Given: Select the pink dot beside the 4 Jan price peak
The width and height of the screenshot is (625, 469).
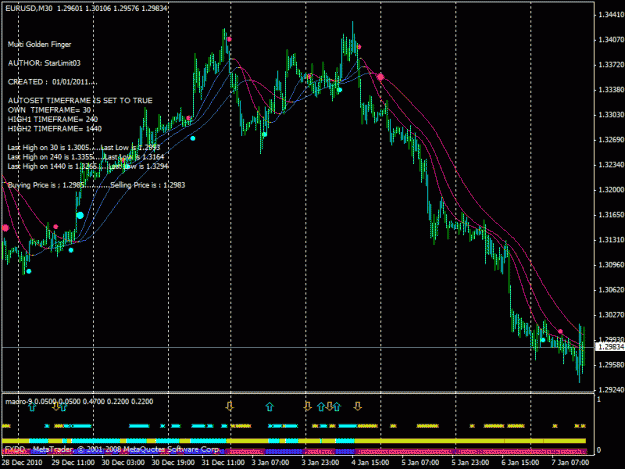Looking at the screenshot, I should coord(359,47).
